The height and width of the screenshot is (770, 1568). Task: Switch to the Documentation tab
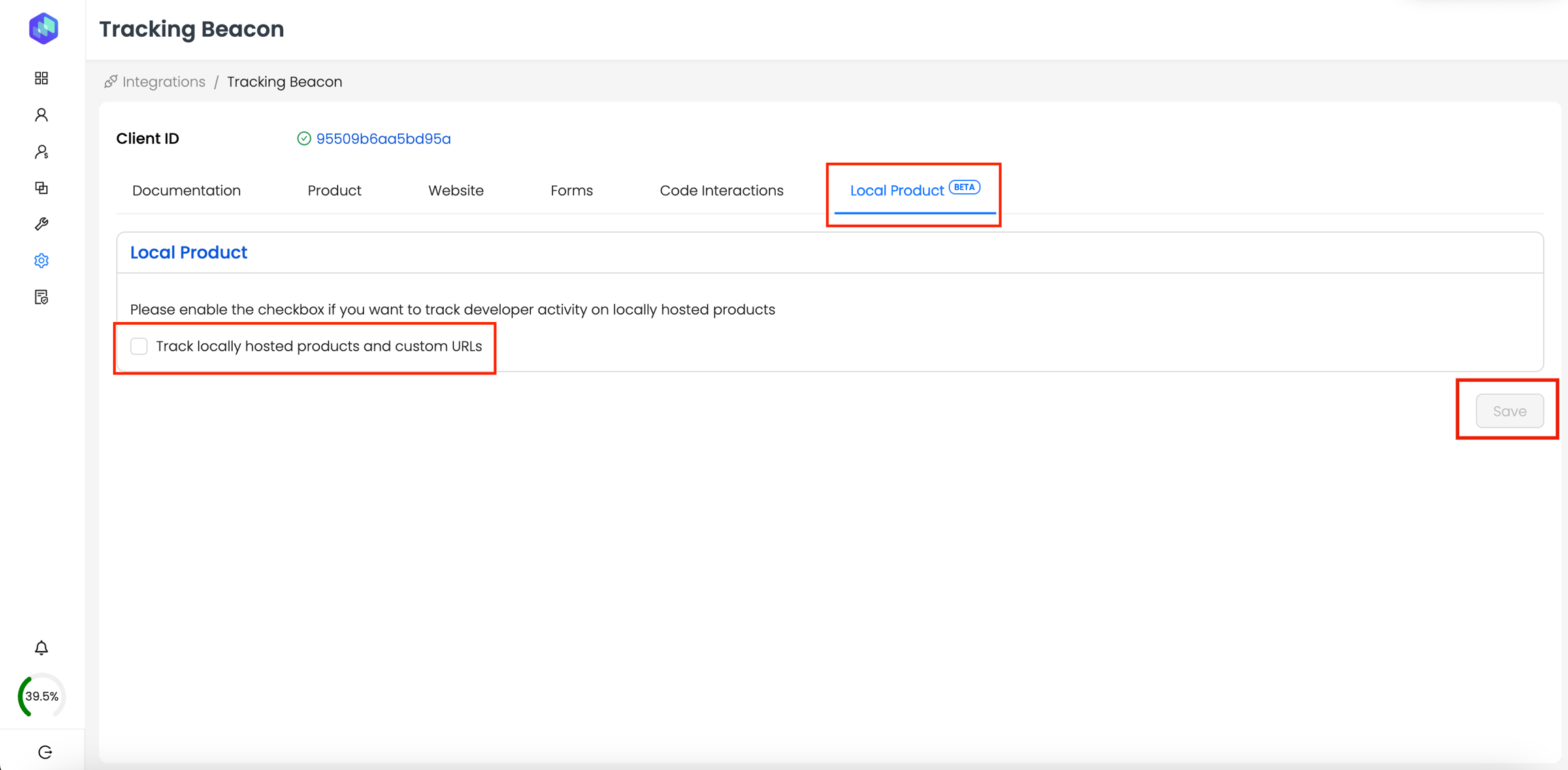tap(186, 191)
